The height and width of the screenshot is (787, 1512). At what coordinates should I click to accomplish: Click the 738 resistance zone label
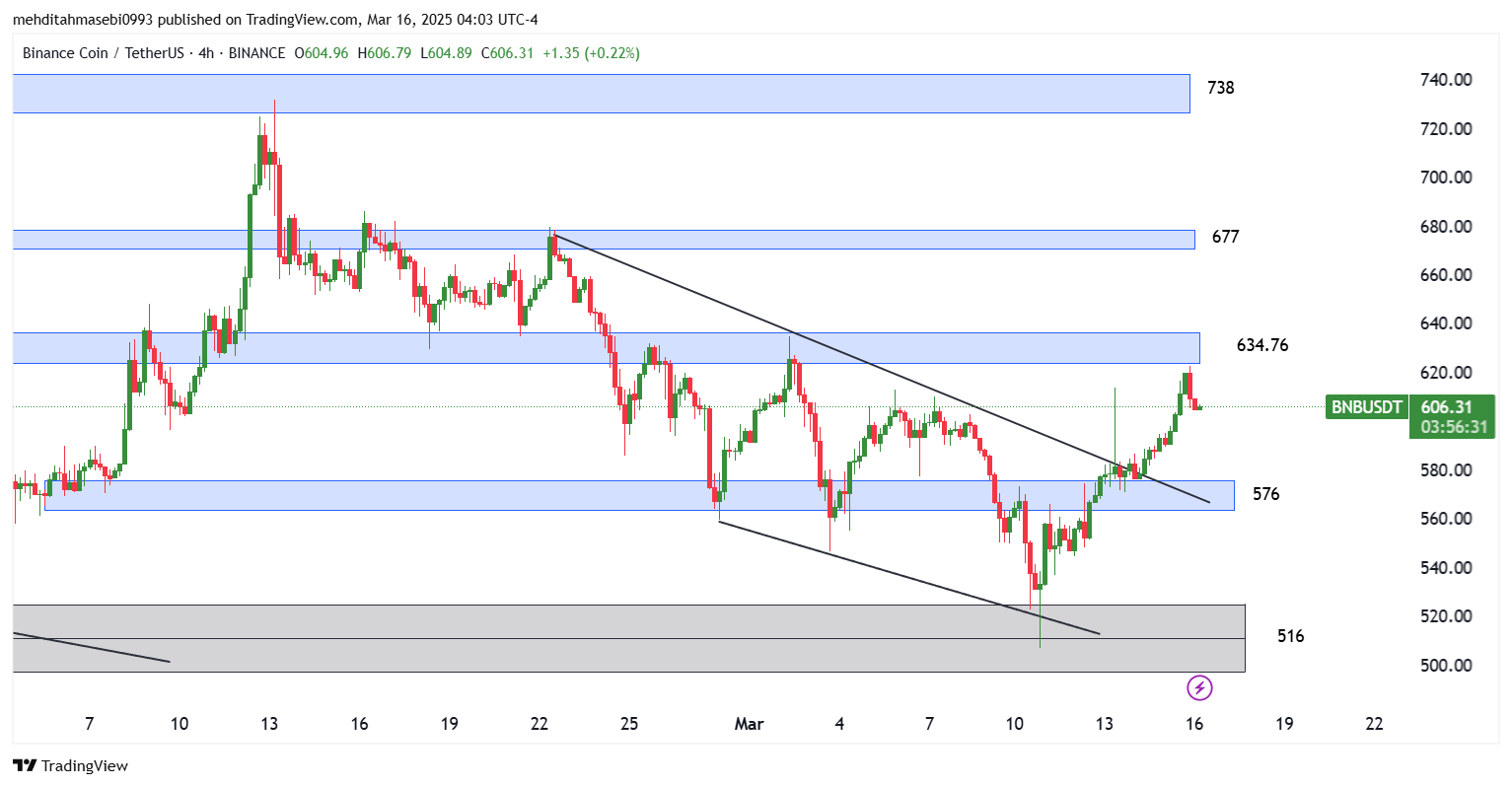coord(1221,88)
